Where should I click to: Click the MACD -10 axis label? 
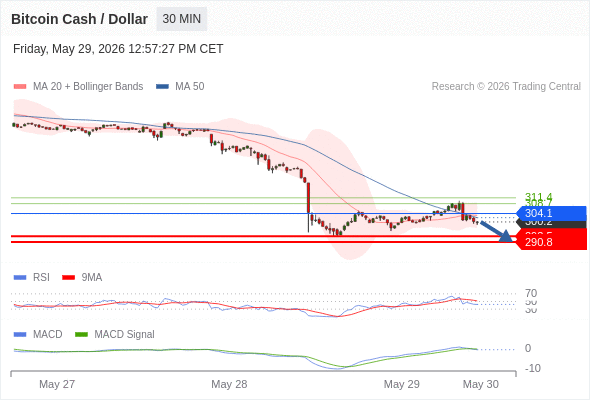(x=532, y=368)
